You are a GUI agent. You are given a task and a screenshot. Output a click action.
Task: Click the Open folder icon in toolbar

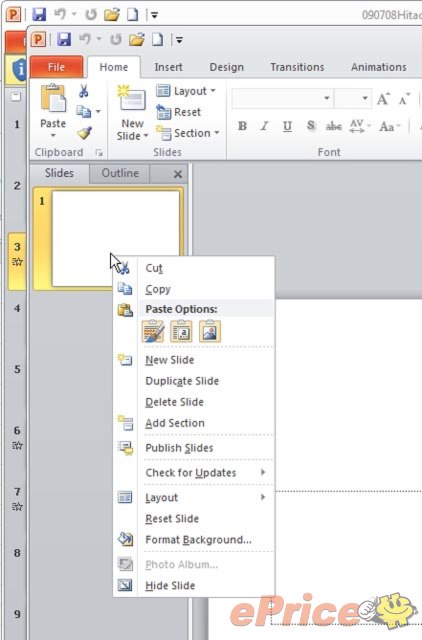point(137,40)
